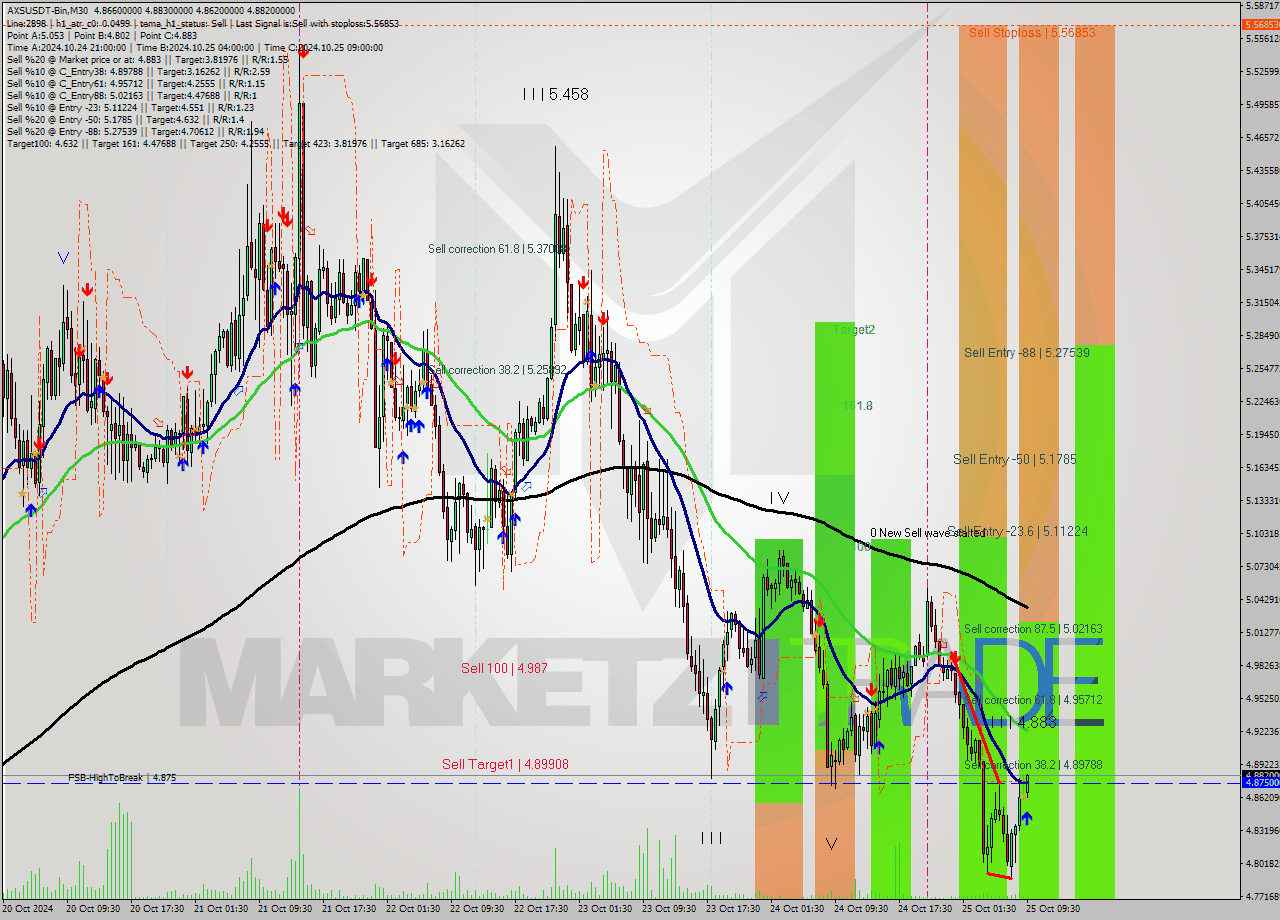The width and height of the screenshot is (1280, 920).
Task: Click the 'I V' wave label
Action: click(x=779, y=498)
